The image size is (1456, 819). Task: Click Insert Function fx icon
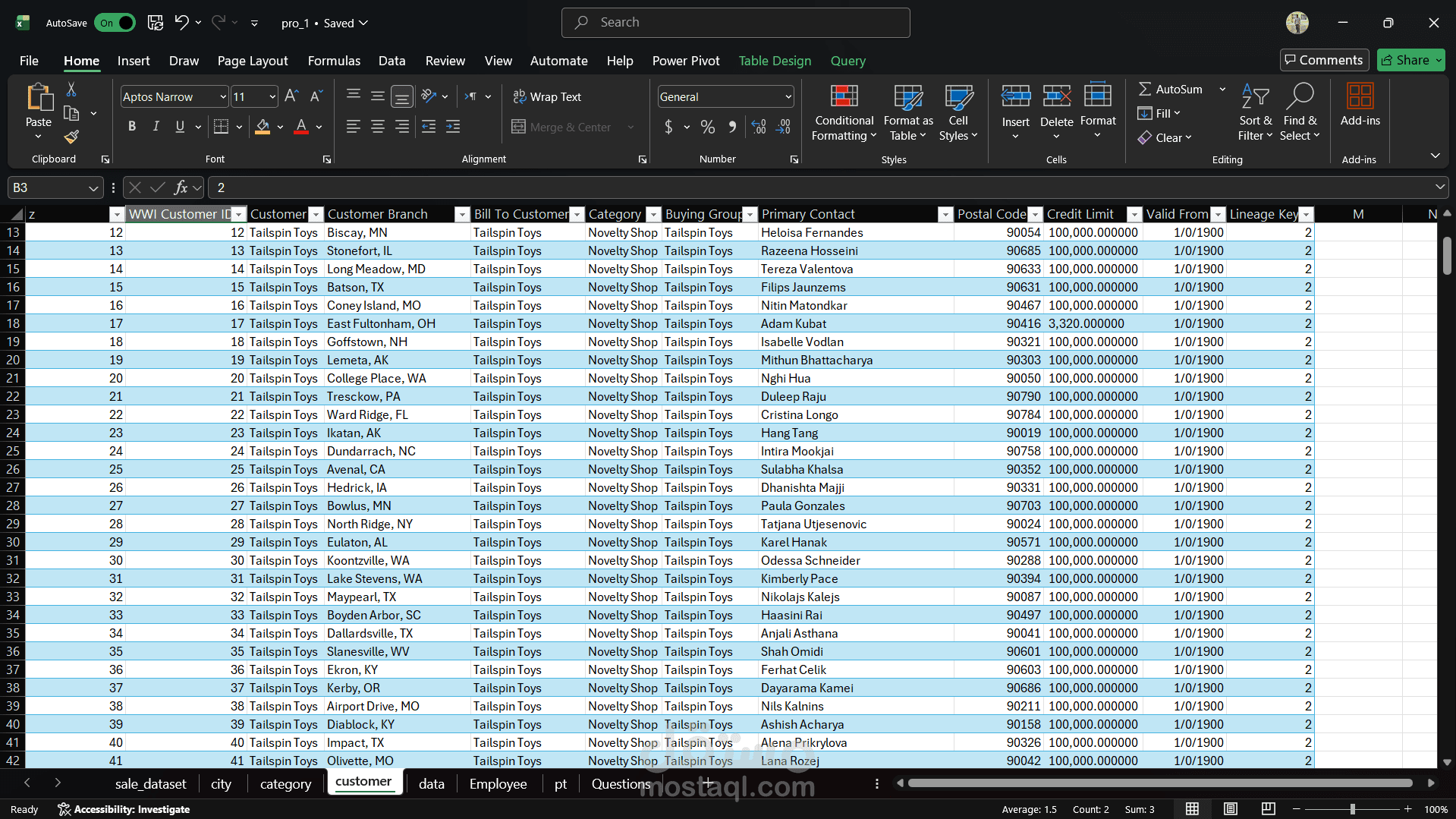pyautogui.click(x=181, y=187)
